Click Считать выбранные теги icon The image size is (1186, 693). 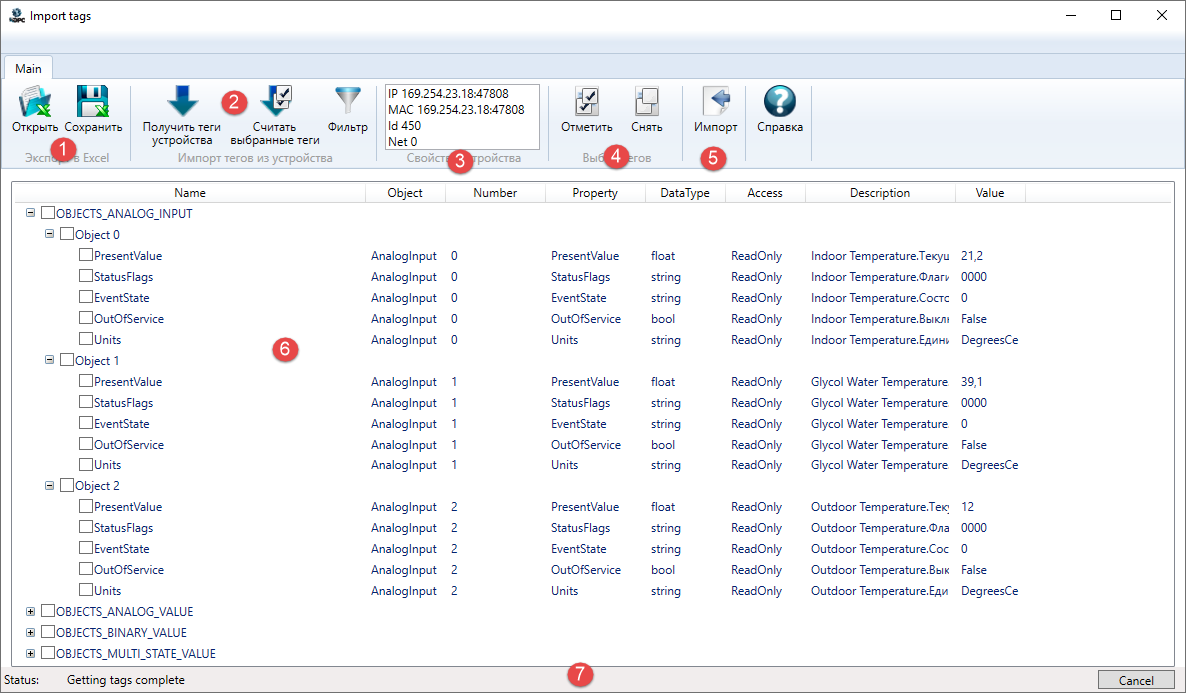tap(276, 101)
